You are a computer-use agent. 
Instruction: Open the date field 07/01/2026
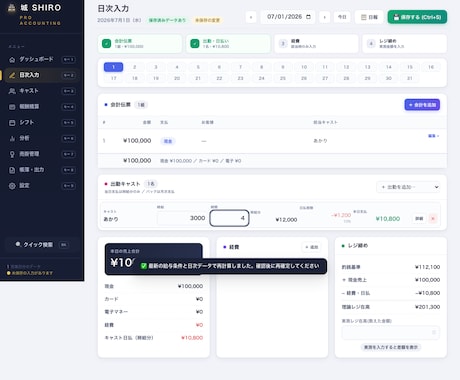coord(289,17)
